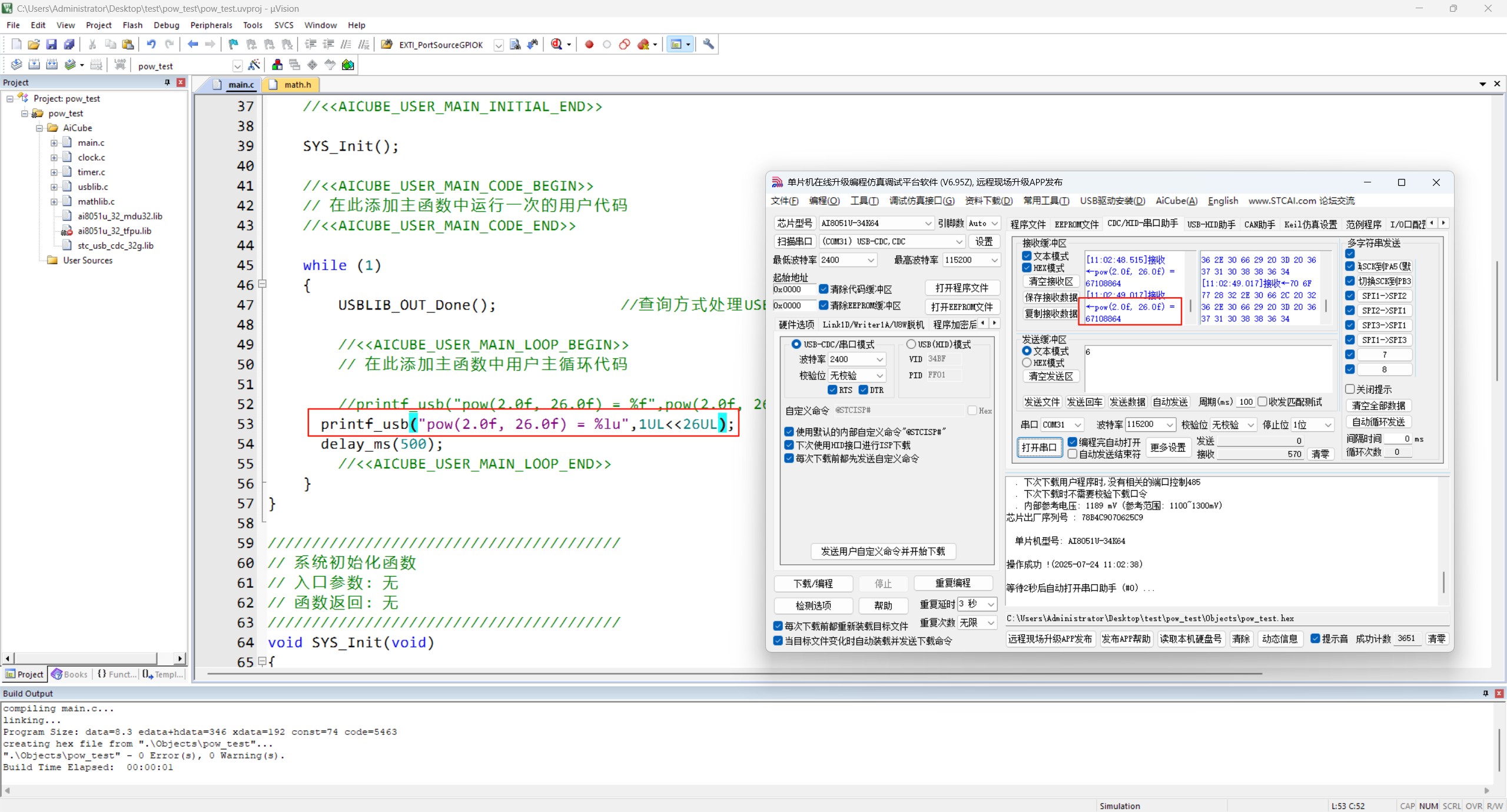
Task: Indent the selected lines
Action: point(311,44)
